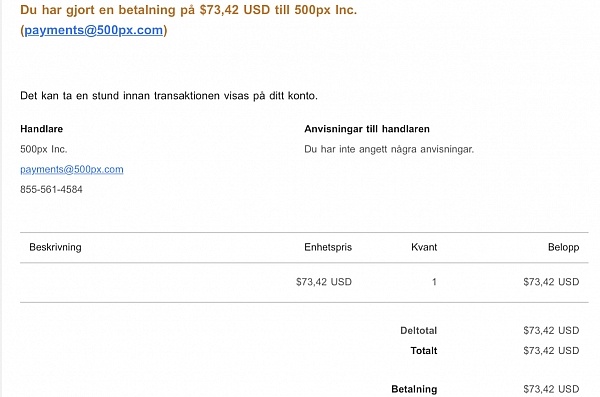
Task: Click the Totalt amount $73,42 USD
Action: click(x=551, y=351)
